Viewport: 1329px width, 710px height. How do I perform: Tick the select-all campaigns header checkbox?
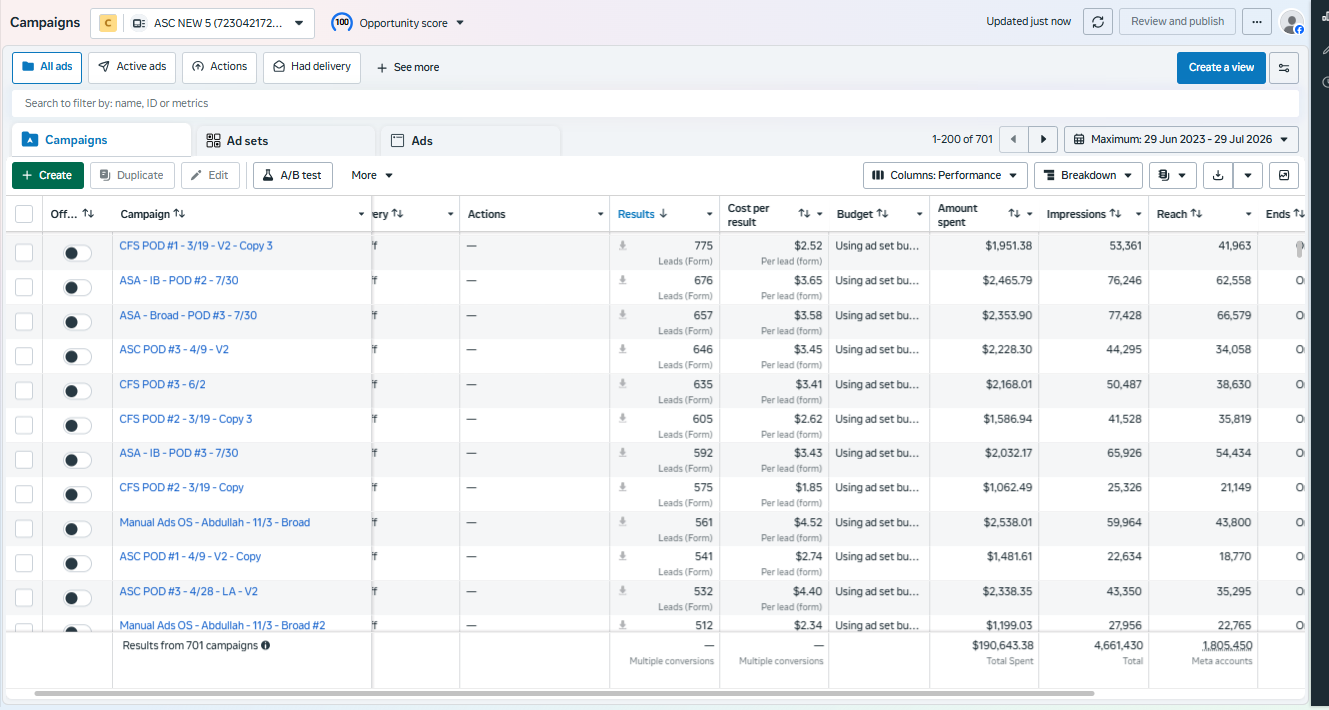pyautogui.click(x=24, y=214)
